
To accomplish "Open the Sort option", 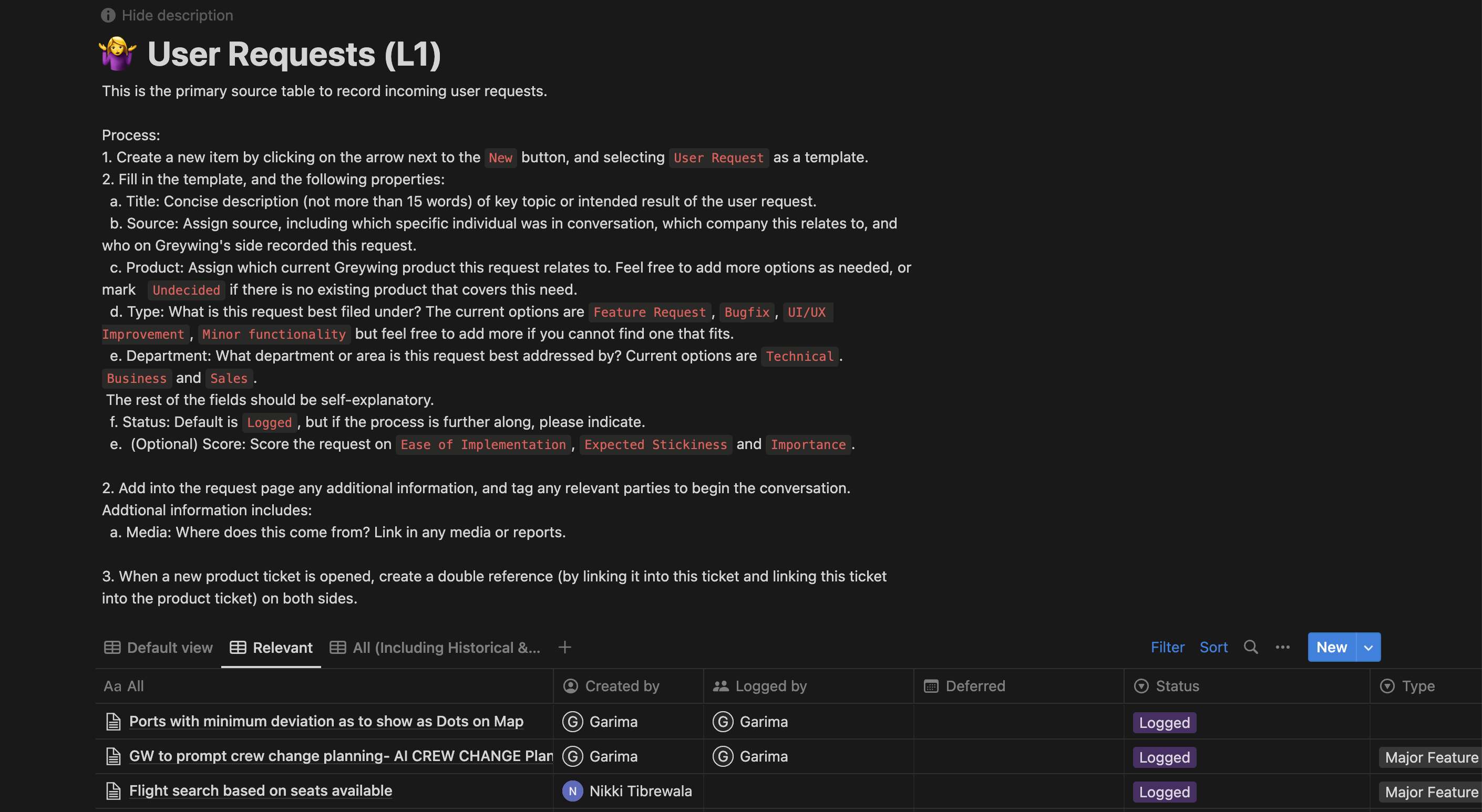I will (1213, 647).
